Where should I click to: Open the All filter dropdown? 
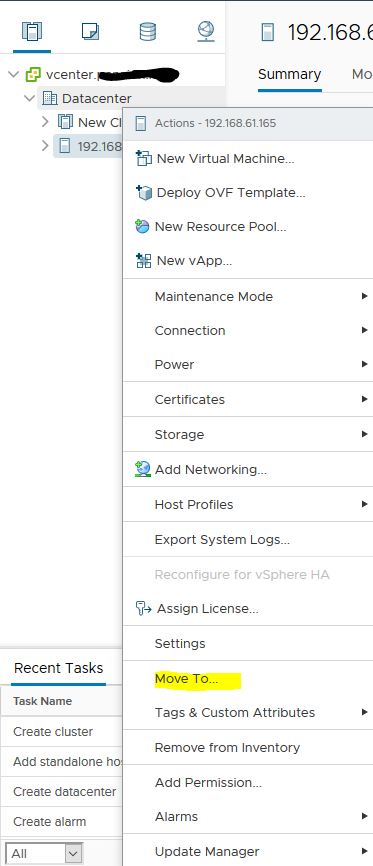(x=44, y=853)
